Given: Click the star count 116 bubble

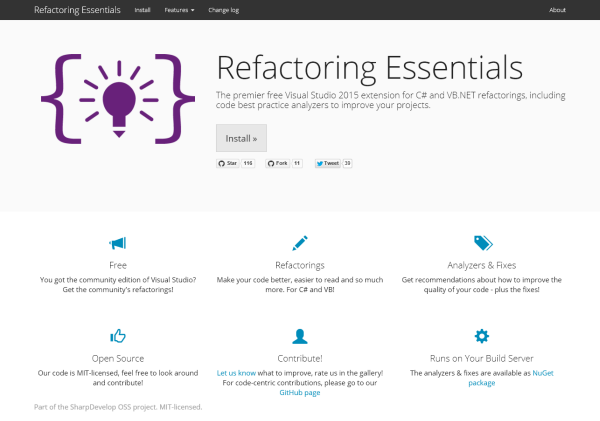Looking at the screenshot, I should coord(248,163).
